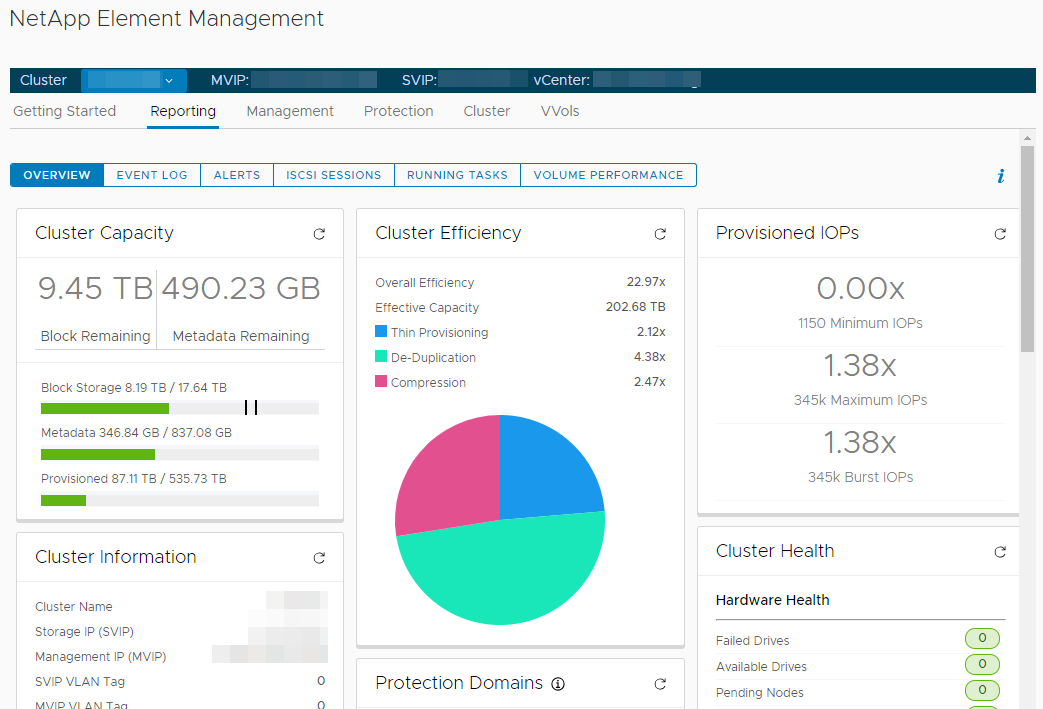This screenshot has height=709, width=1043.
Task: Refresh the Protection Domains panel
Action: point(660,684)
